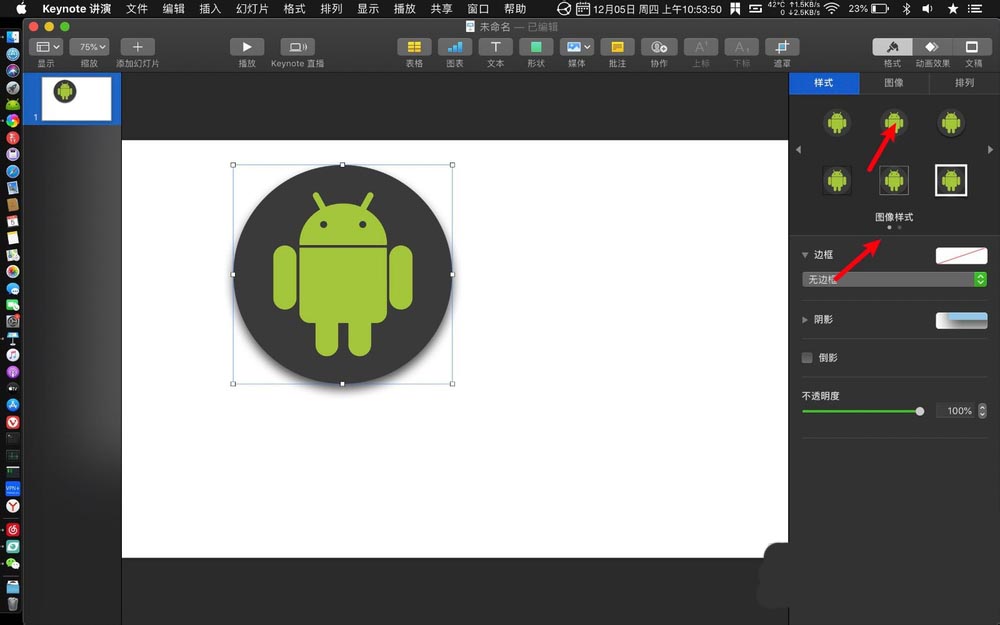Apply the top-right image style preset

[950, 122]
